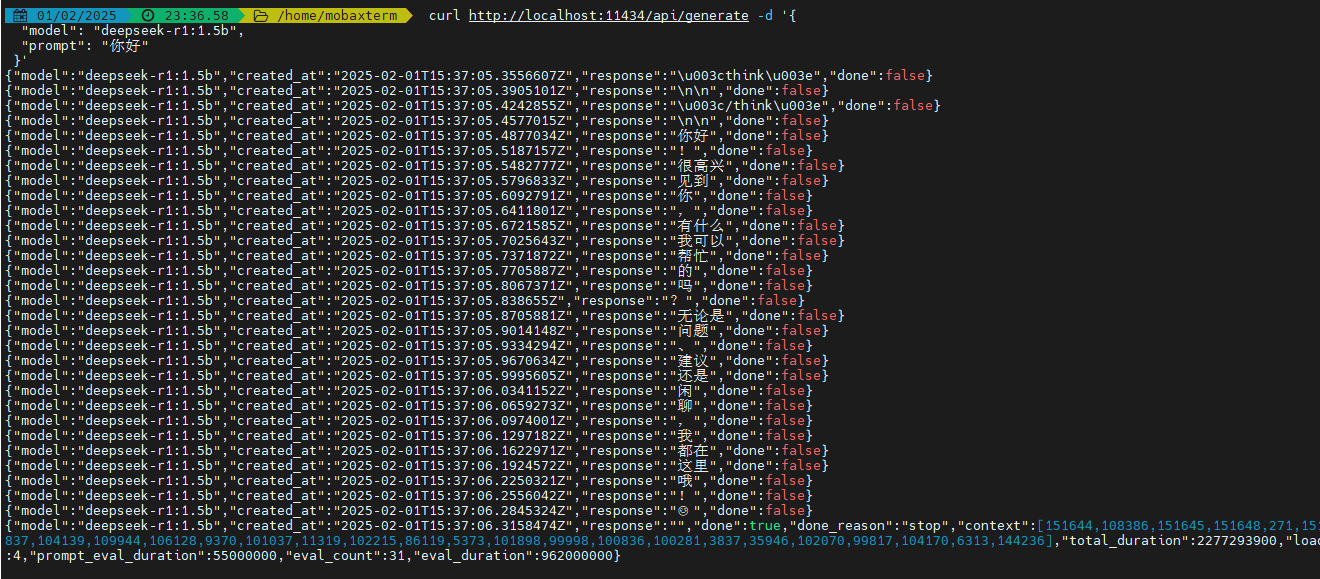Screen dimensions: 1320x579
Task: Click the folder icon before /home/mobaxterm
Action: pos(260,16)
